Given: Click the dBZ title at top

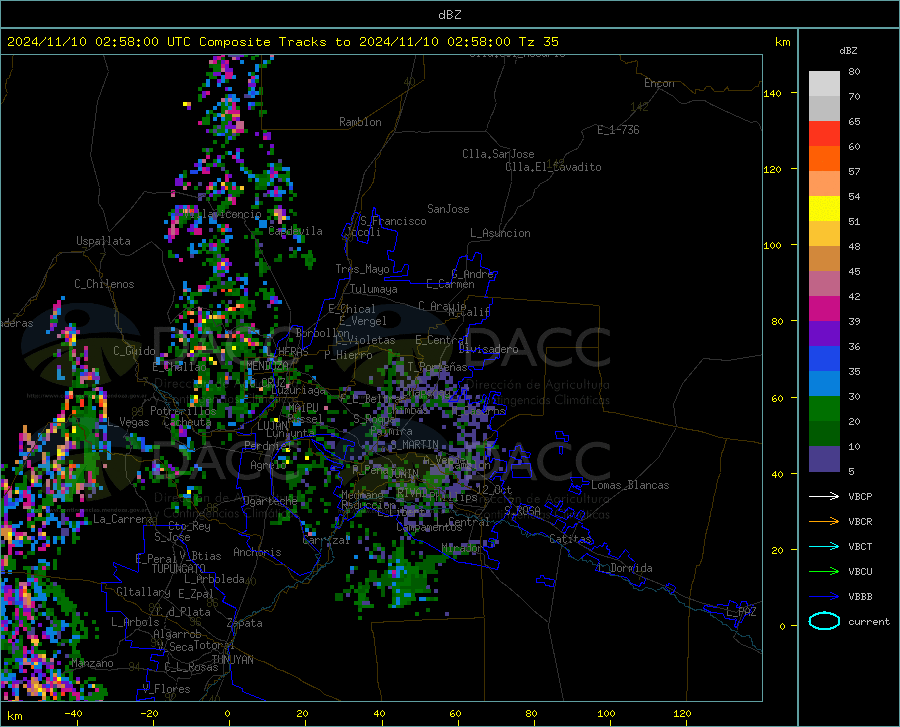Looking at the screenshot, I should (449, 15).
